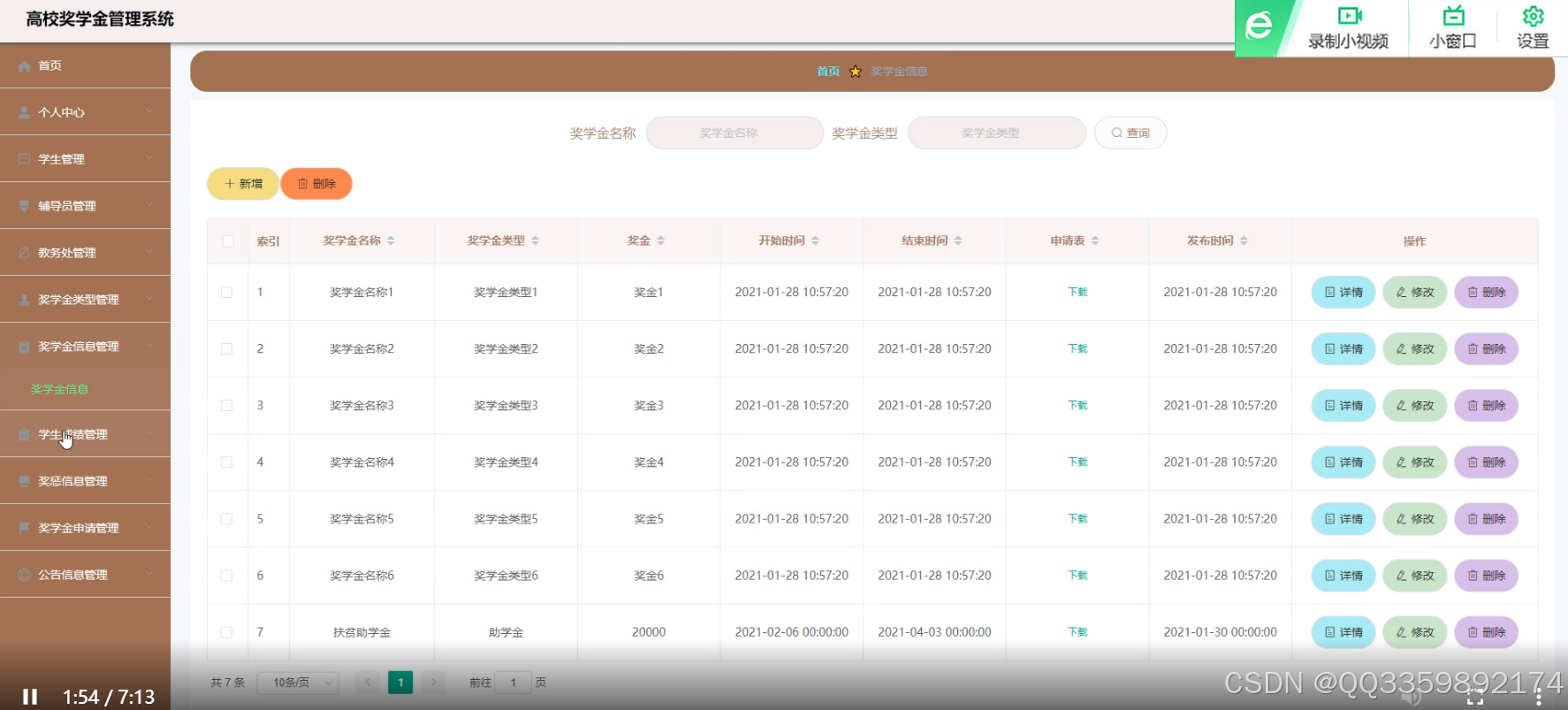Open the 10条/页 page size dropdown

[298, 683]
